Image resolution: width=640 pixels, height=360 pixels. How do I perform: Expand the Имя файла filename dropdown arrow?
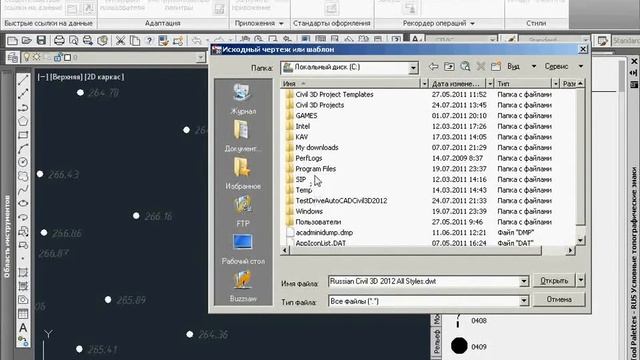(x=524, y=281)
